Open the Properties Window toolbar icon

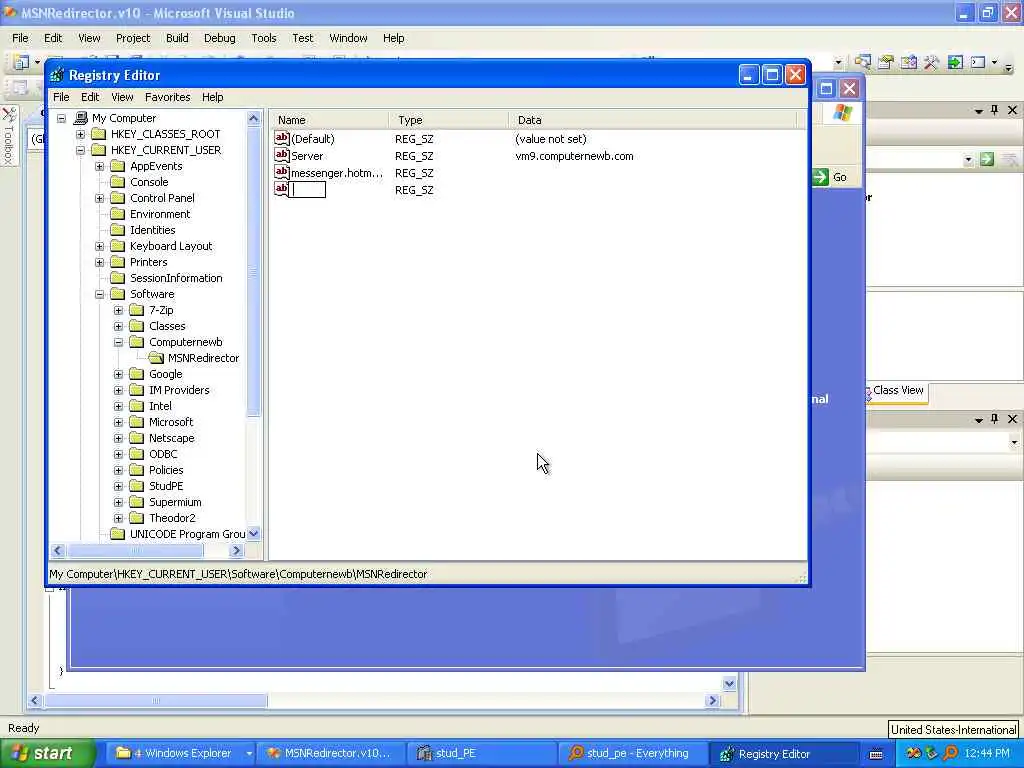886,63
